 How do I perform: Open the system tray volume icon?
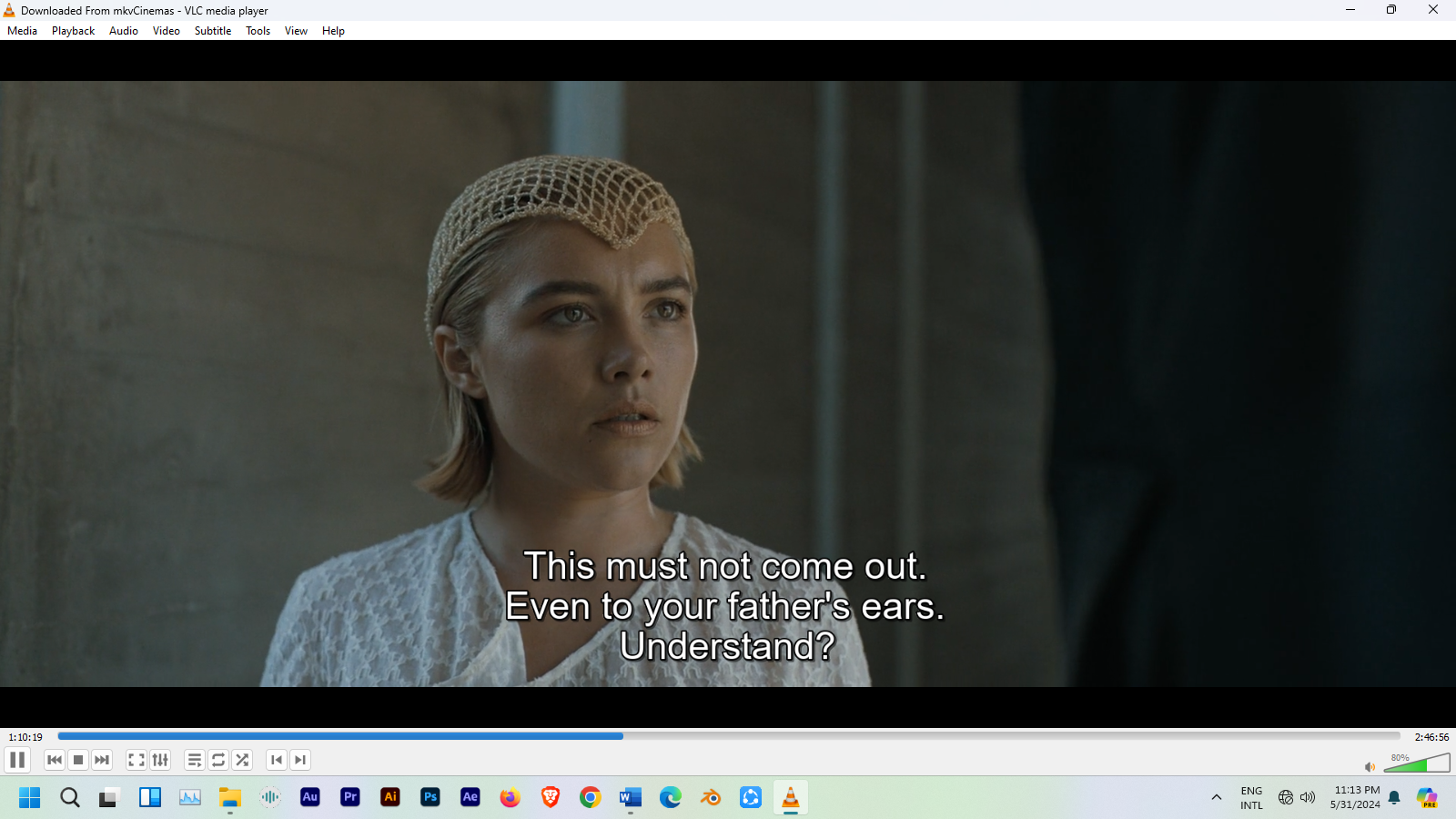coord(1308,797)
